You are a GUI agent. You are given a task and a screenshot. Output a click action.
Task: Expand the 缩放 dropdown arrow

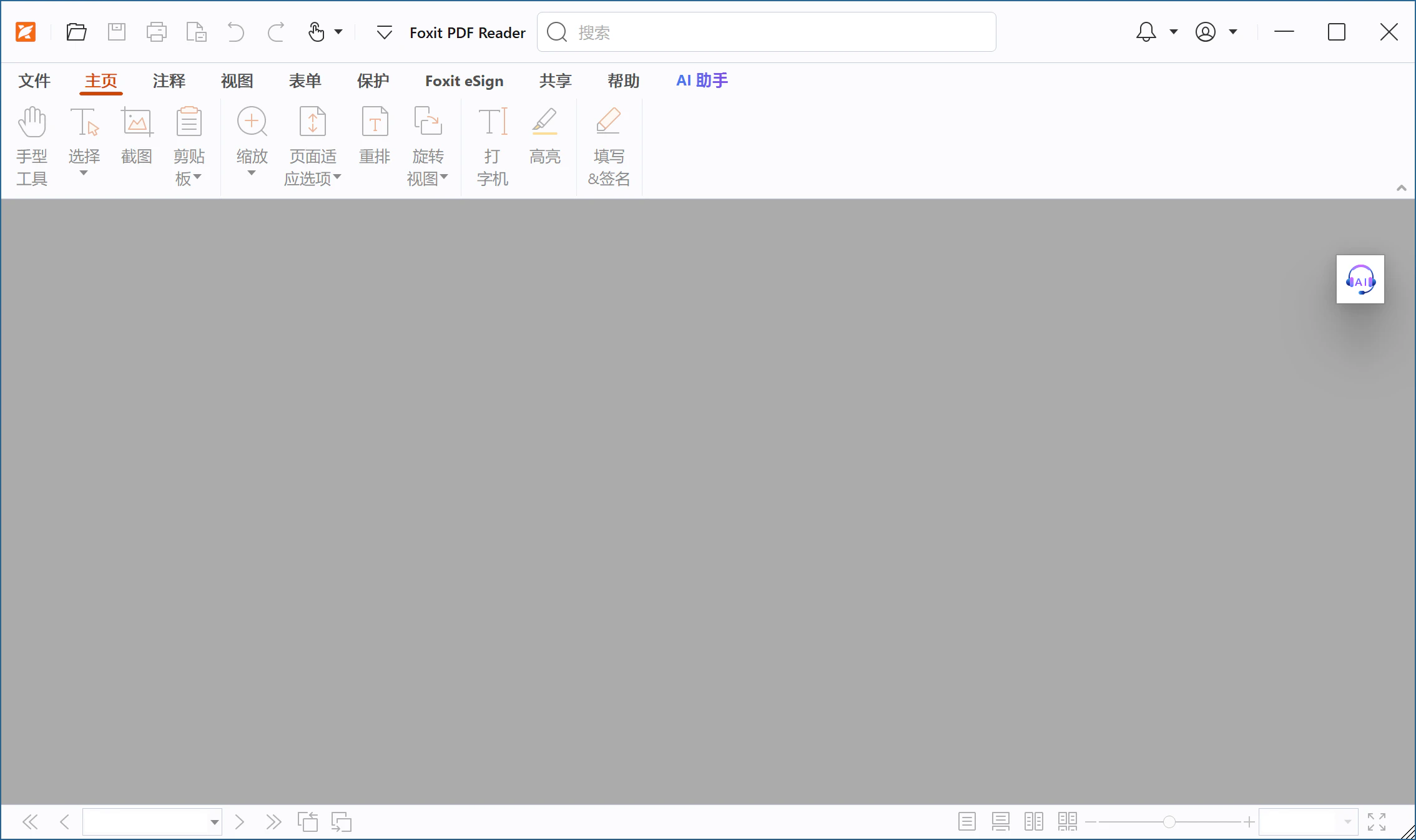coord(252,173)
